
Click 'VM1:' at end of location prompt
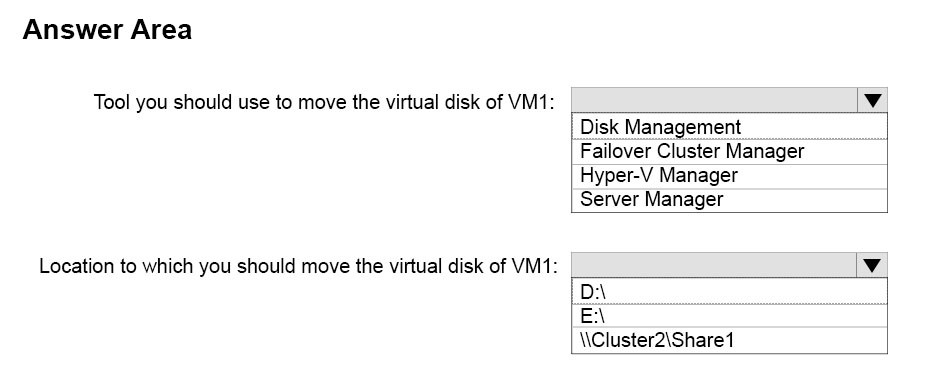pyautogui.click(x=532, y=265)
